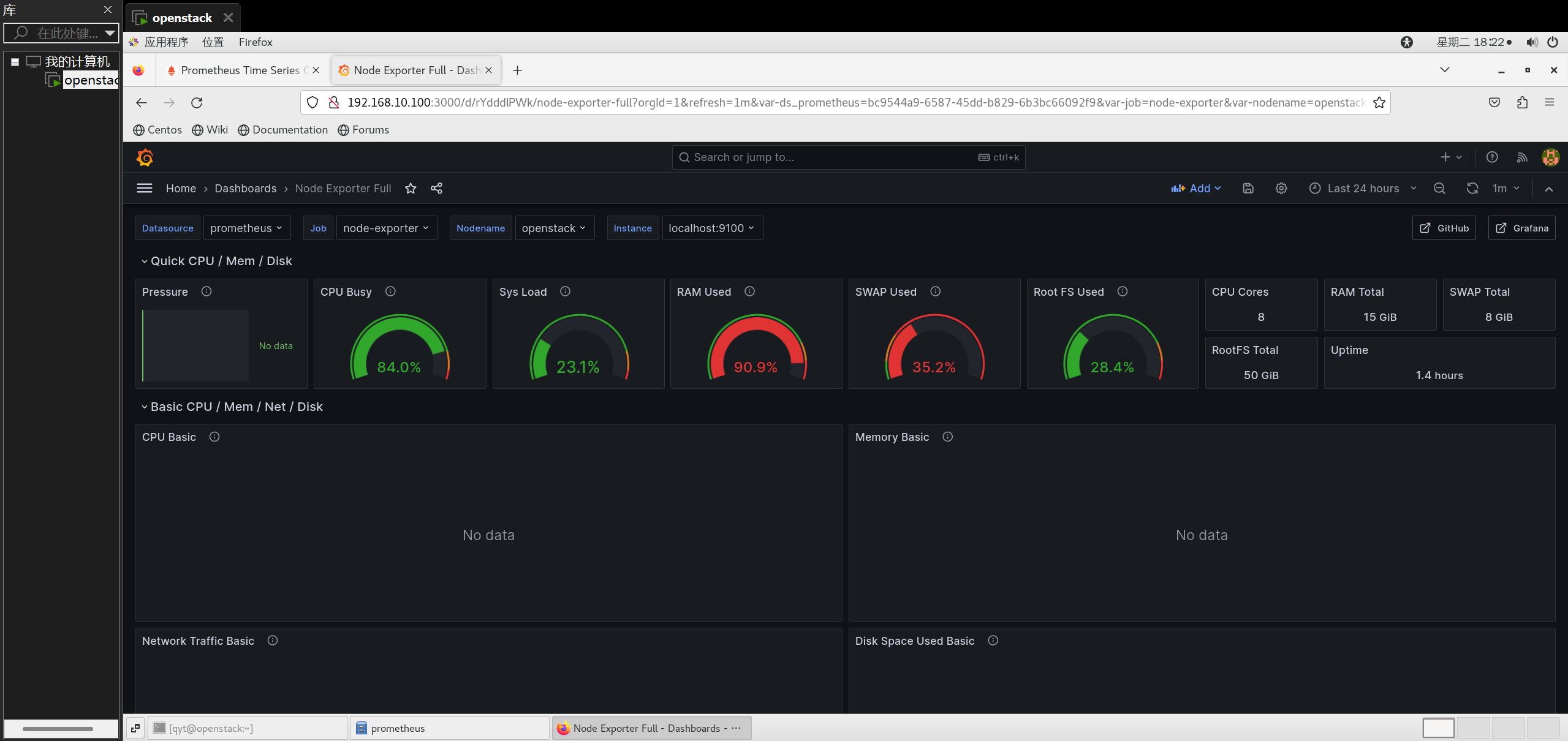Collapse top toolbar with chevron up
This screenshot has height=741, width=1568.
click(1549, 189)
